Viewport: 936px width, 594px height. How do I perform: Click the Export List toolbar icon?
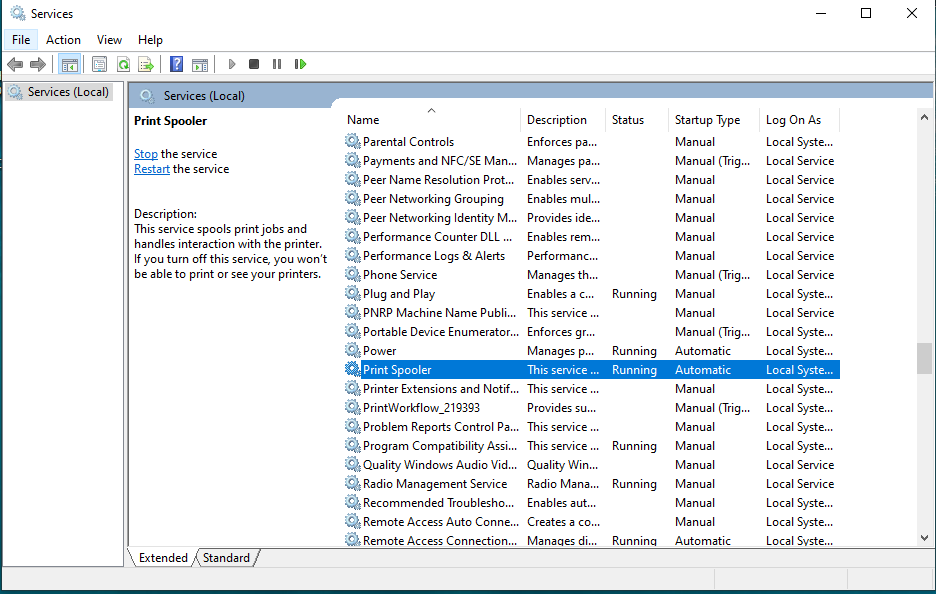(x=146, y=64)
